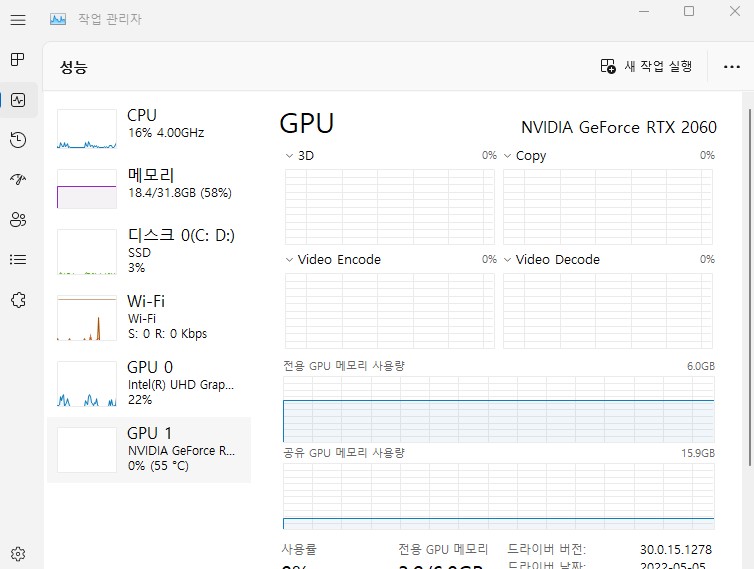754x569 pixels.
Task: Click the 18.4/31.8GB (58%) memory value
Action: [180, 193]
